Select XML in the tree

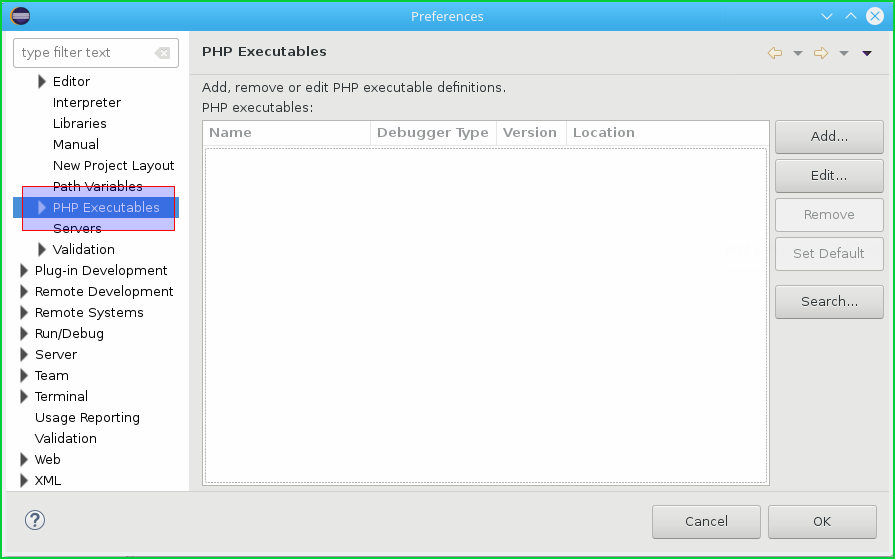47,481
